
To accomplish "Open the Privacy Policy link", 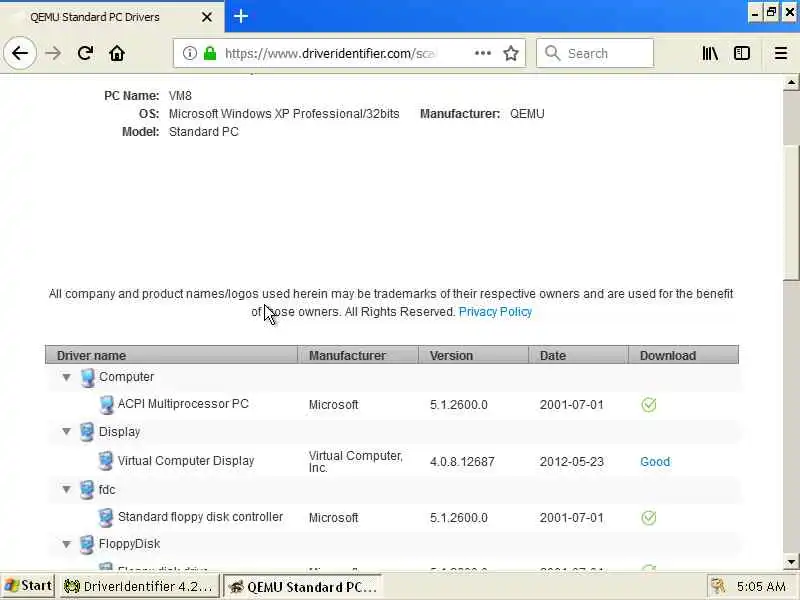I will tap(495, 312).
